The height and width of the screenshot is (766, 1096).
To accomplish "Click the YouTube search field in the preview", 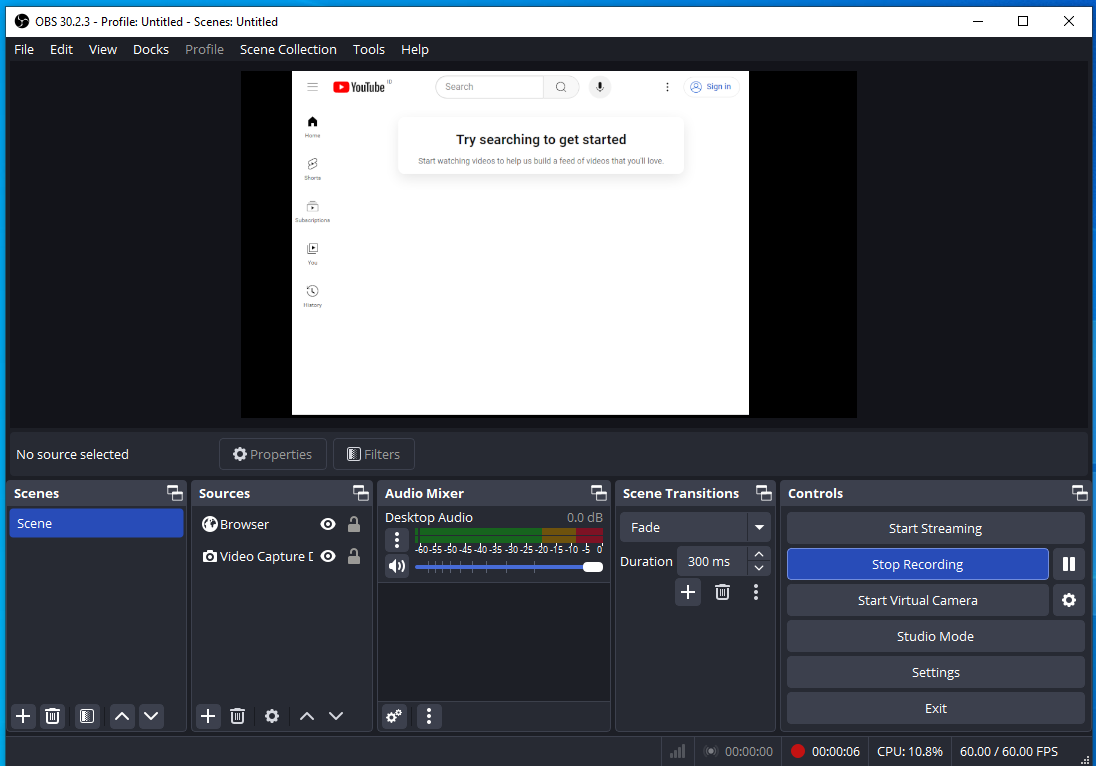I will point(489,87).
